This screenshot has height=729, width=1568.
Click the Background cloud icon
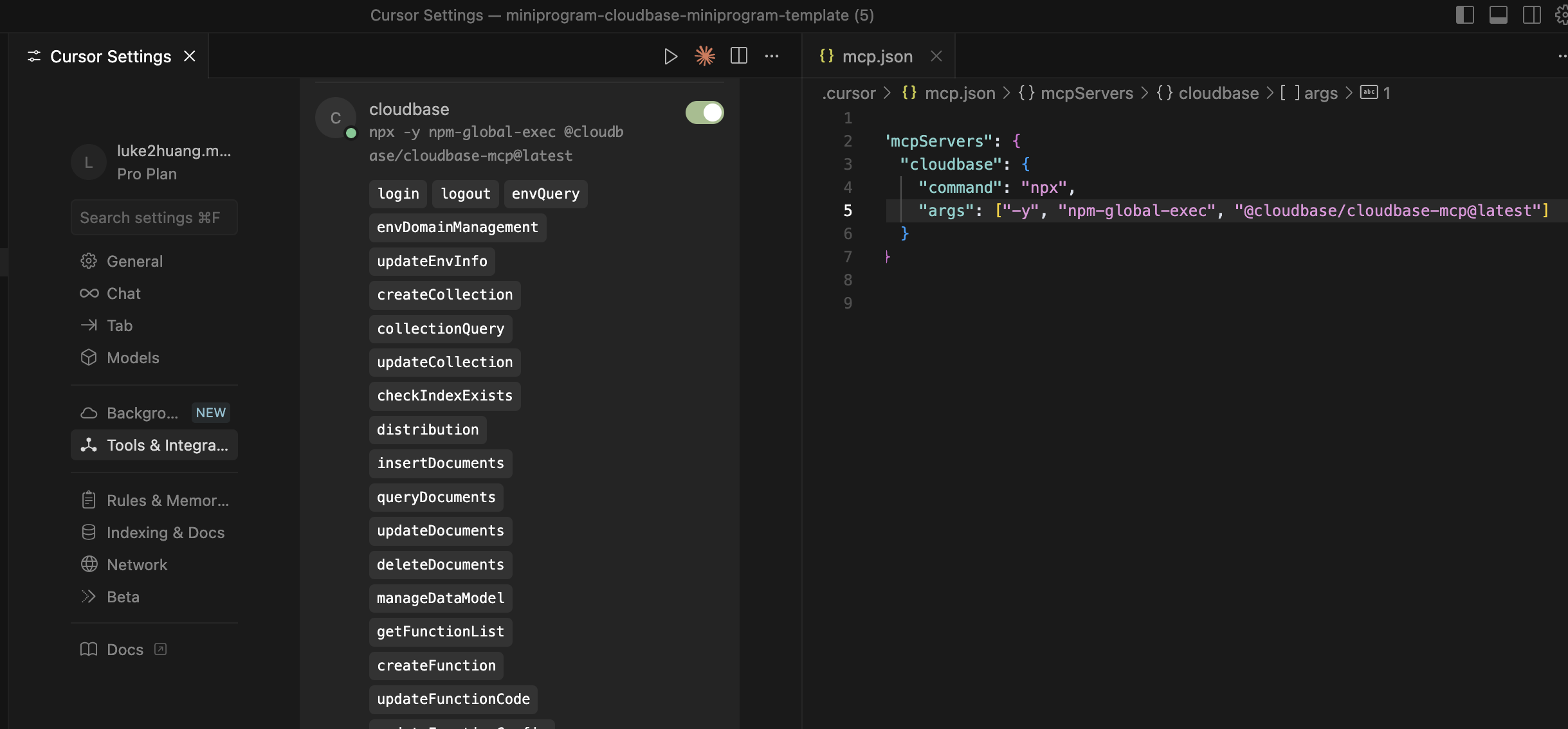coord(89,413)
